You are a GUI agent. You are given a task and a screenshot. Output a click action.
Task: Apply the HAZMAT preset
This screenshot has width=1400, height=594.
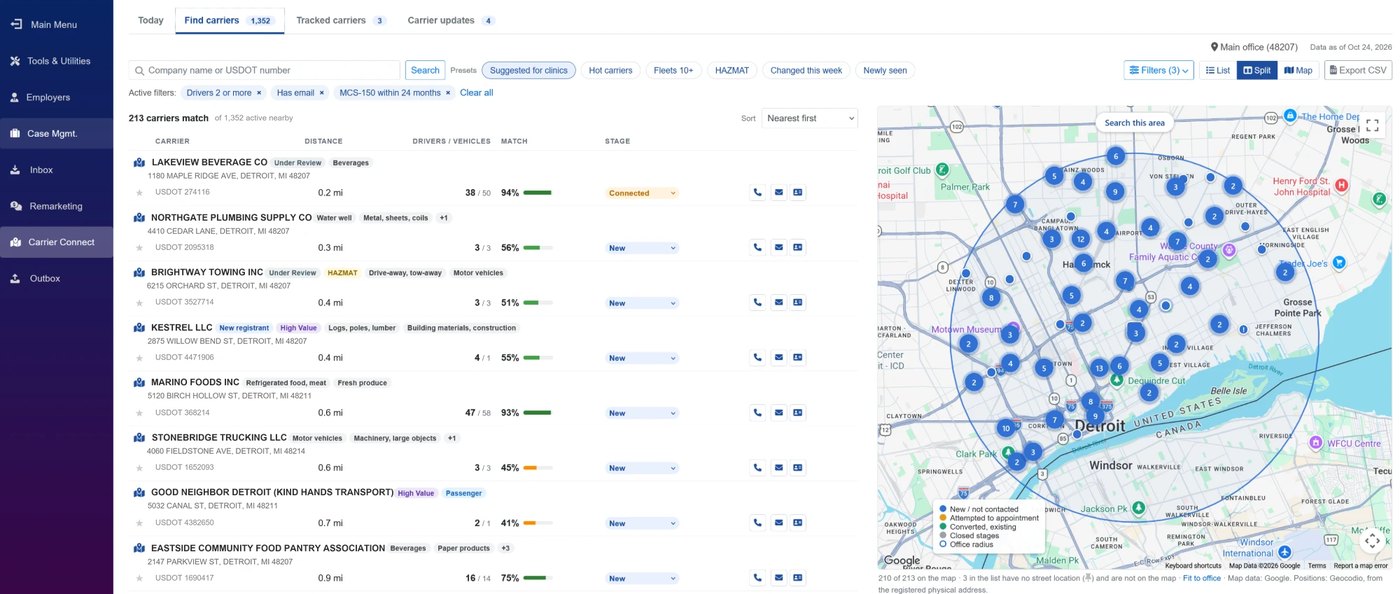(x=732, y=70)
